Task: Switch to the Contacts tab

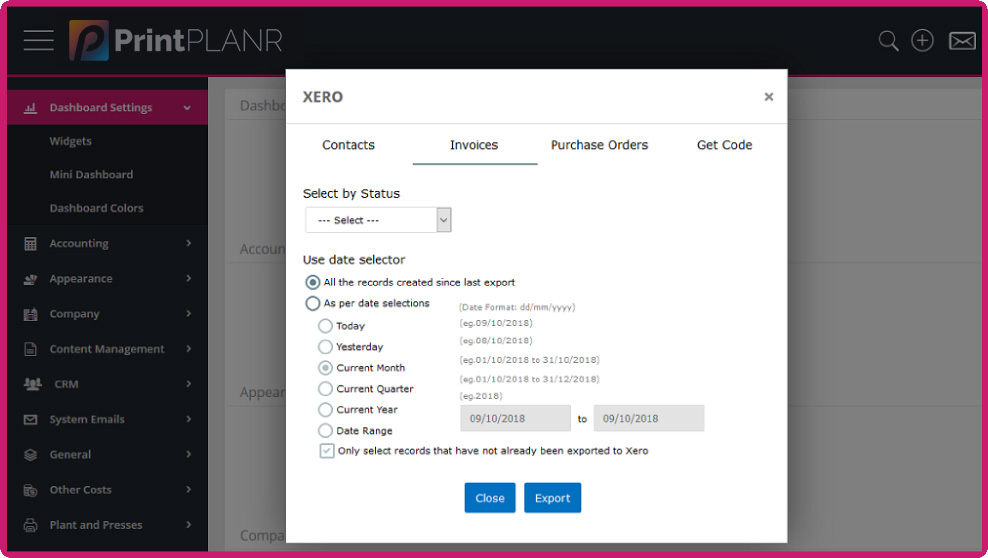Action: click(x=348, y=145)
